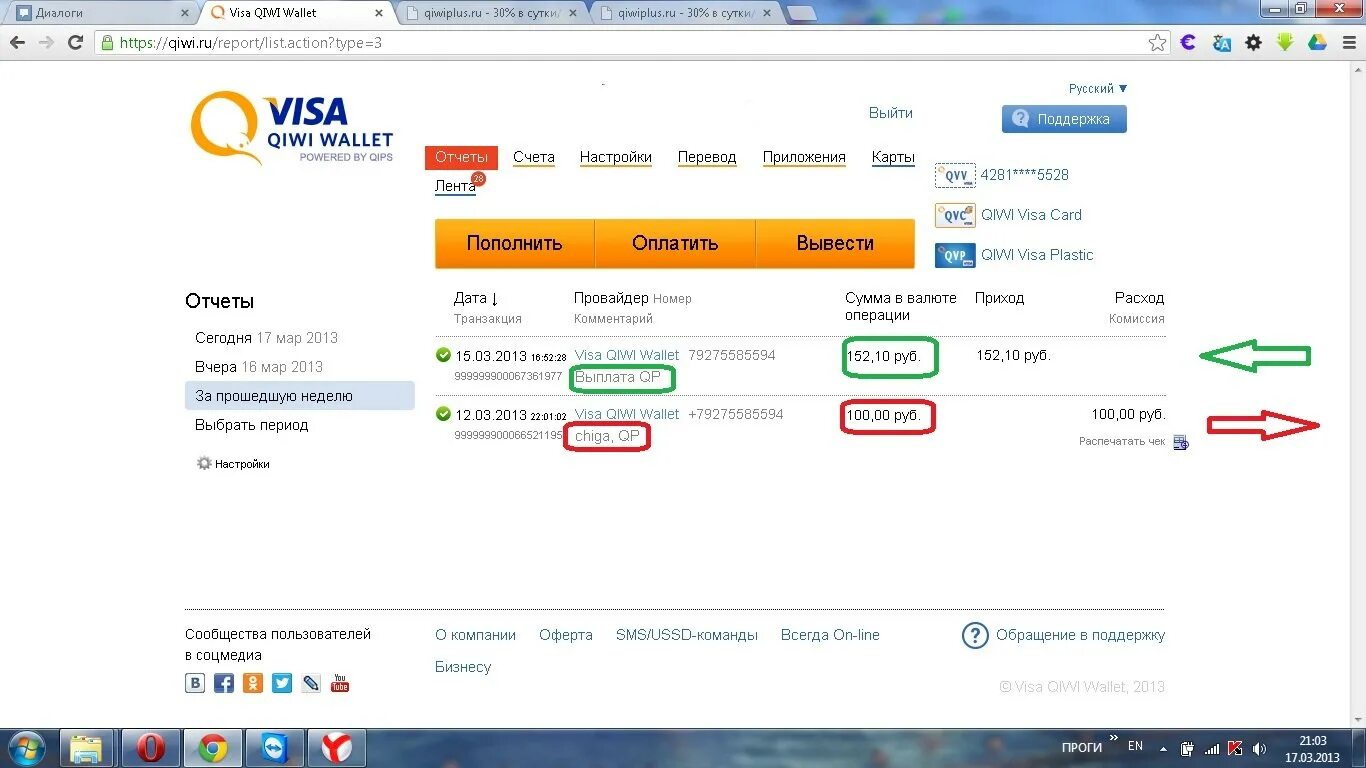Click the Оплатить button
The height and width of the screenshot is (768, 1366).
click(x=675, y=243)
